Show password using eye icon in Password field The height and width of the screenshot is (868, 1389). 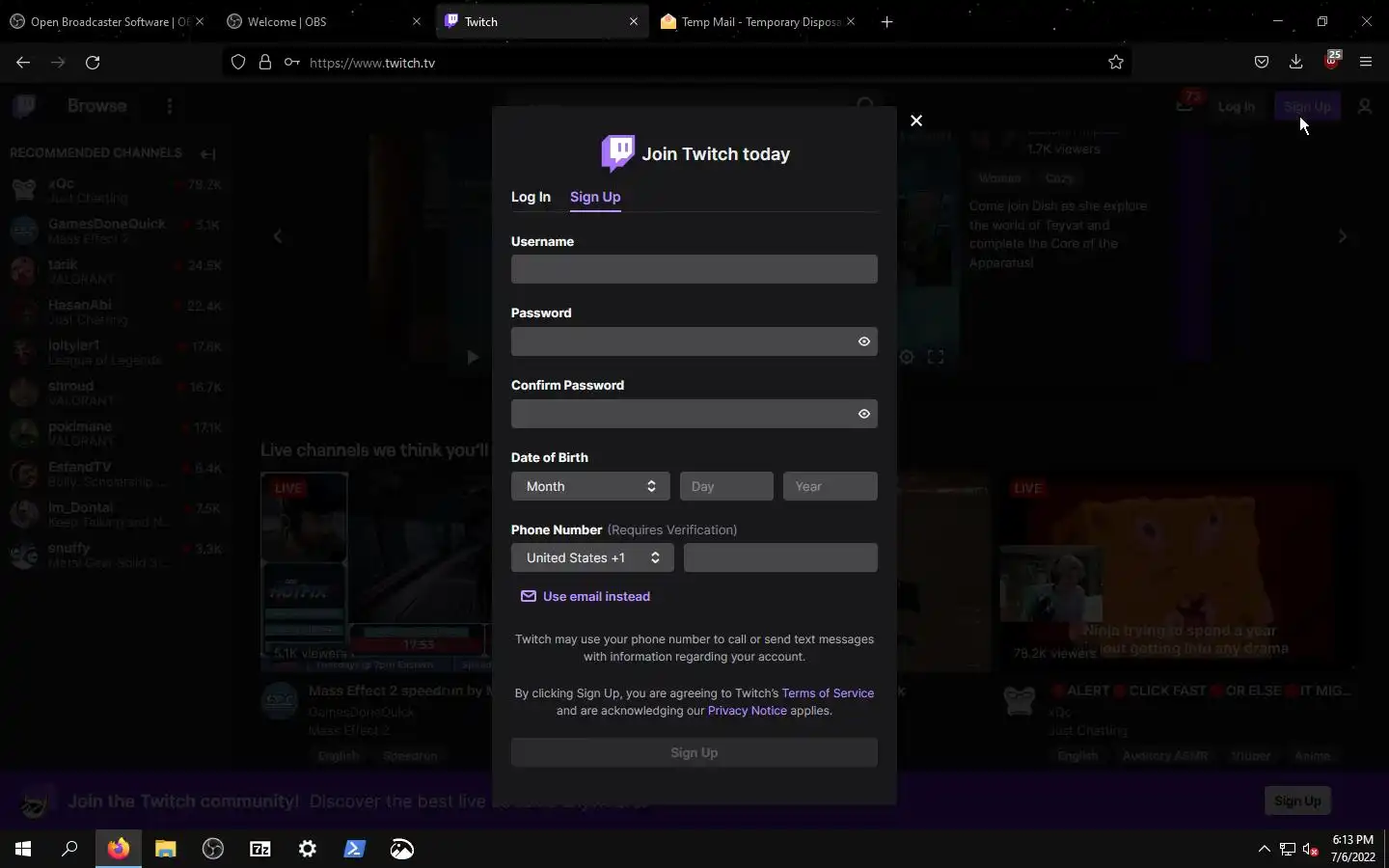pos(864,341)
